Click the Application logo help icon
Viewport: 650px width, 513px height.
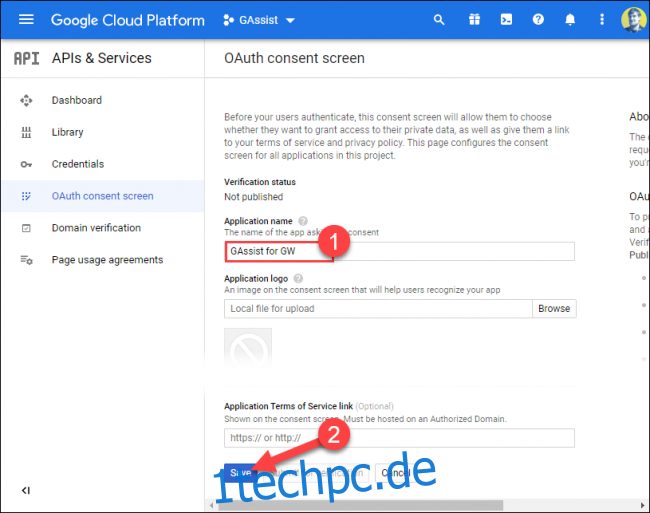(x=298, y=278)
